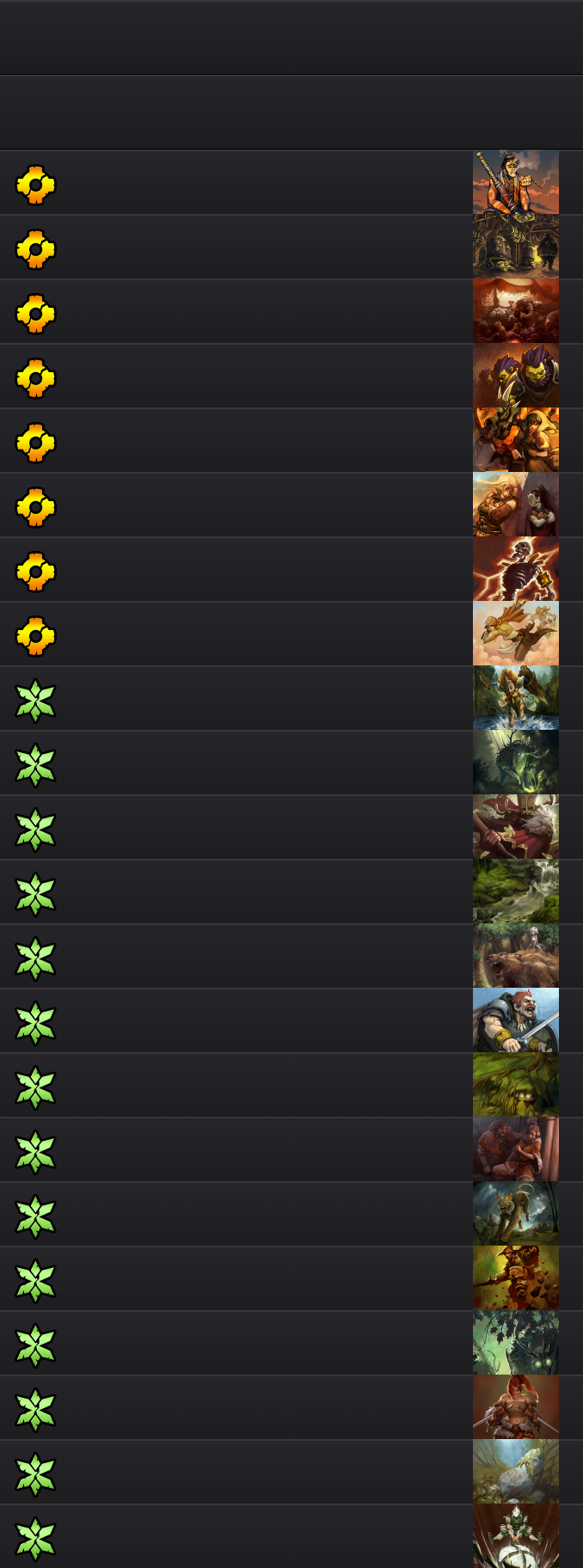
Task: Select orange gear icon next to flying hero
Action: 35,636
